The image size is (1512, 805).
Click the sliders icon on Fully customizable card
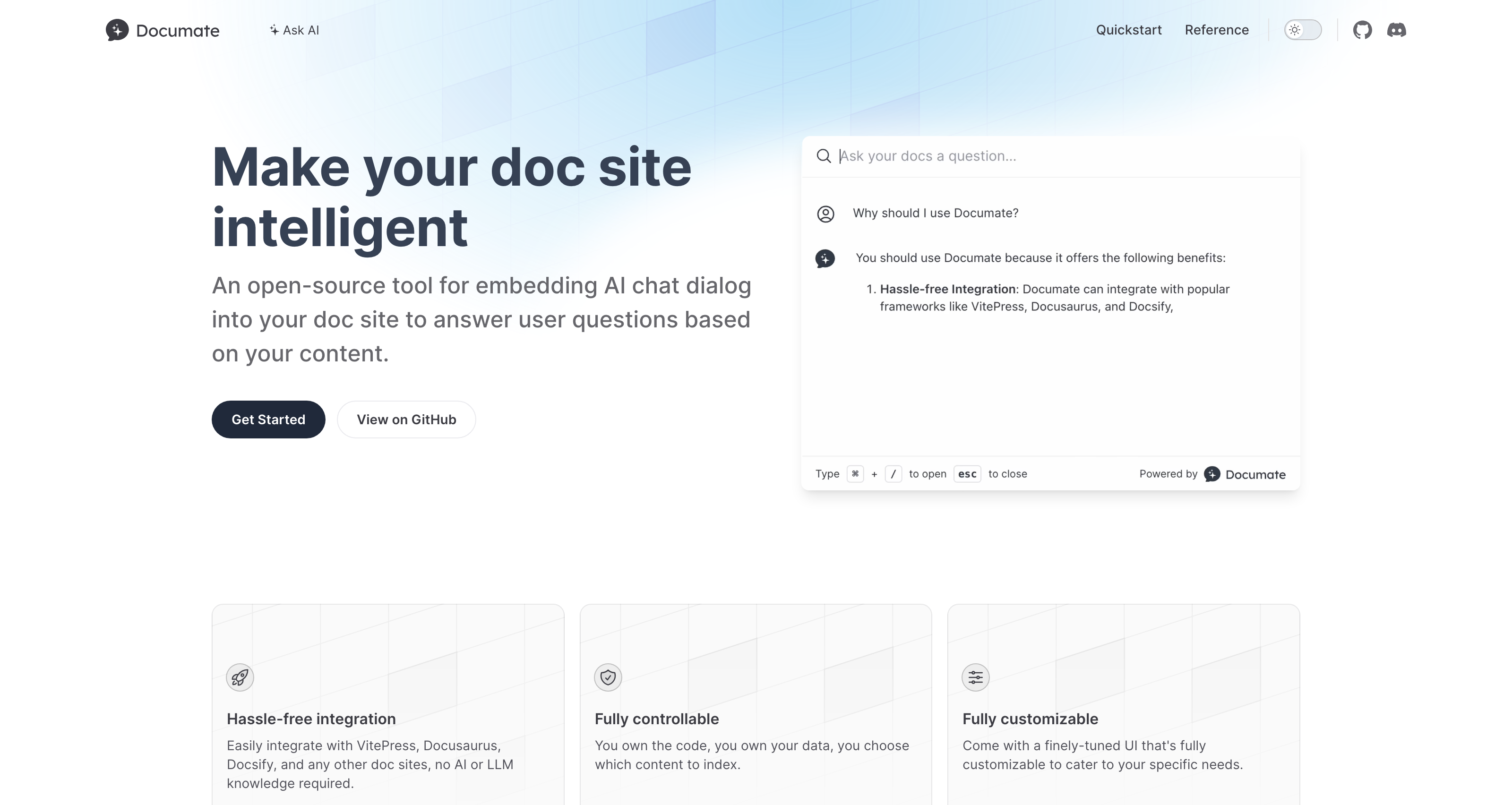pyautogui.click(x=975, y=677)
